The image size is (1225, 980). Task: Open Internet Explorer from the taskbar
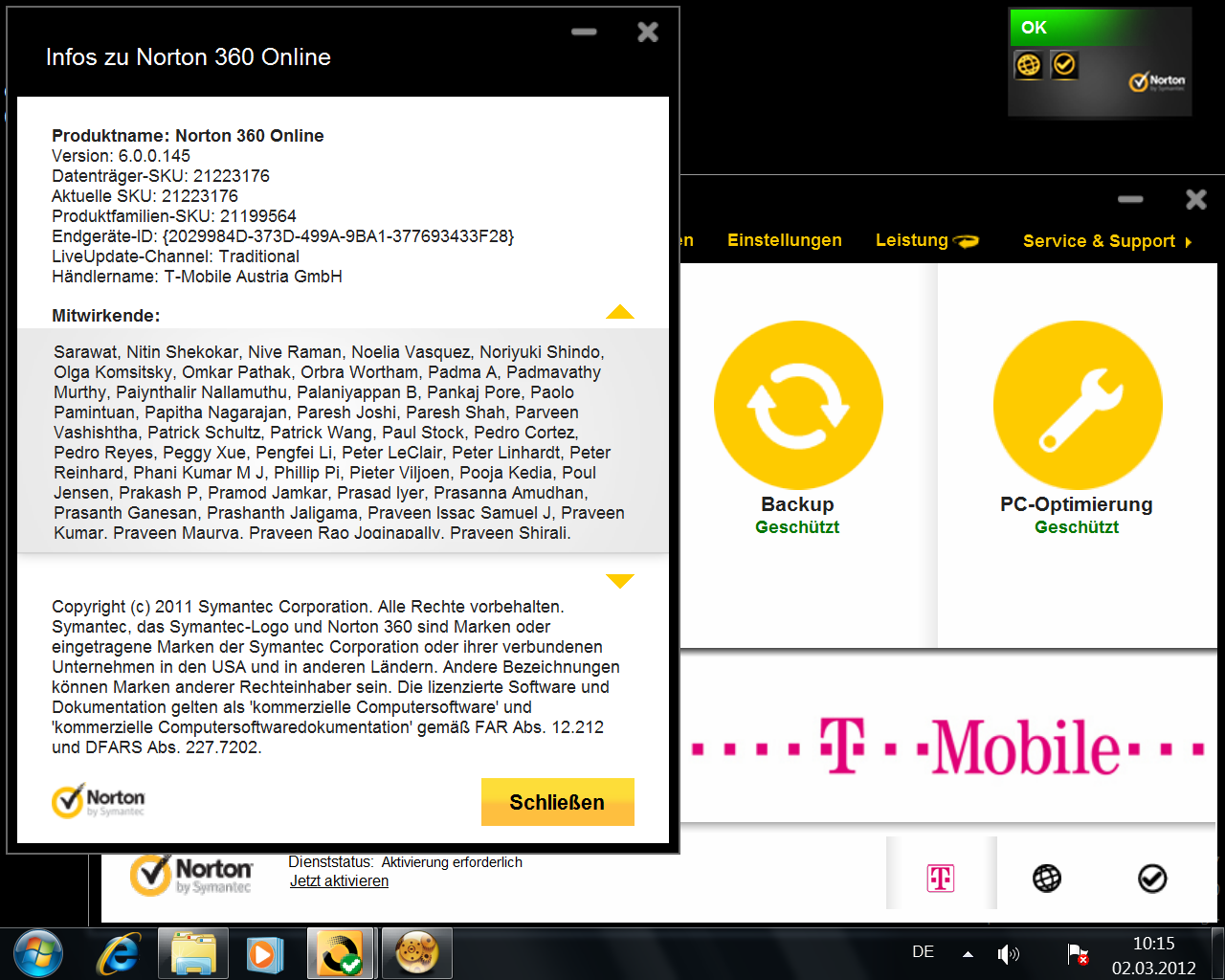point(119,953)
